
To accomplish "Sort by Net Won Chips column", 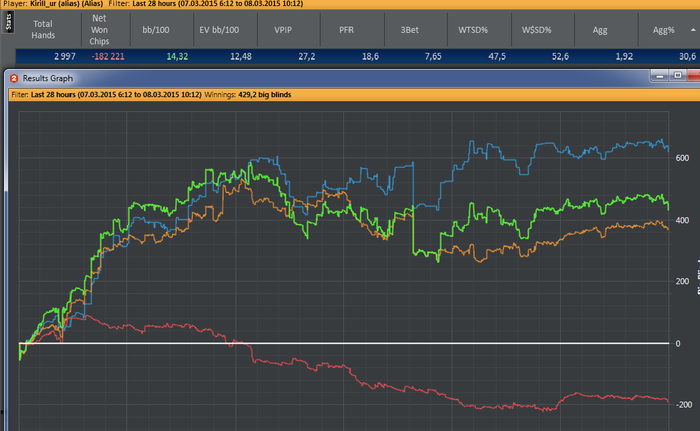I will point(99,29).
